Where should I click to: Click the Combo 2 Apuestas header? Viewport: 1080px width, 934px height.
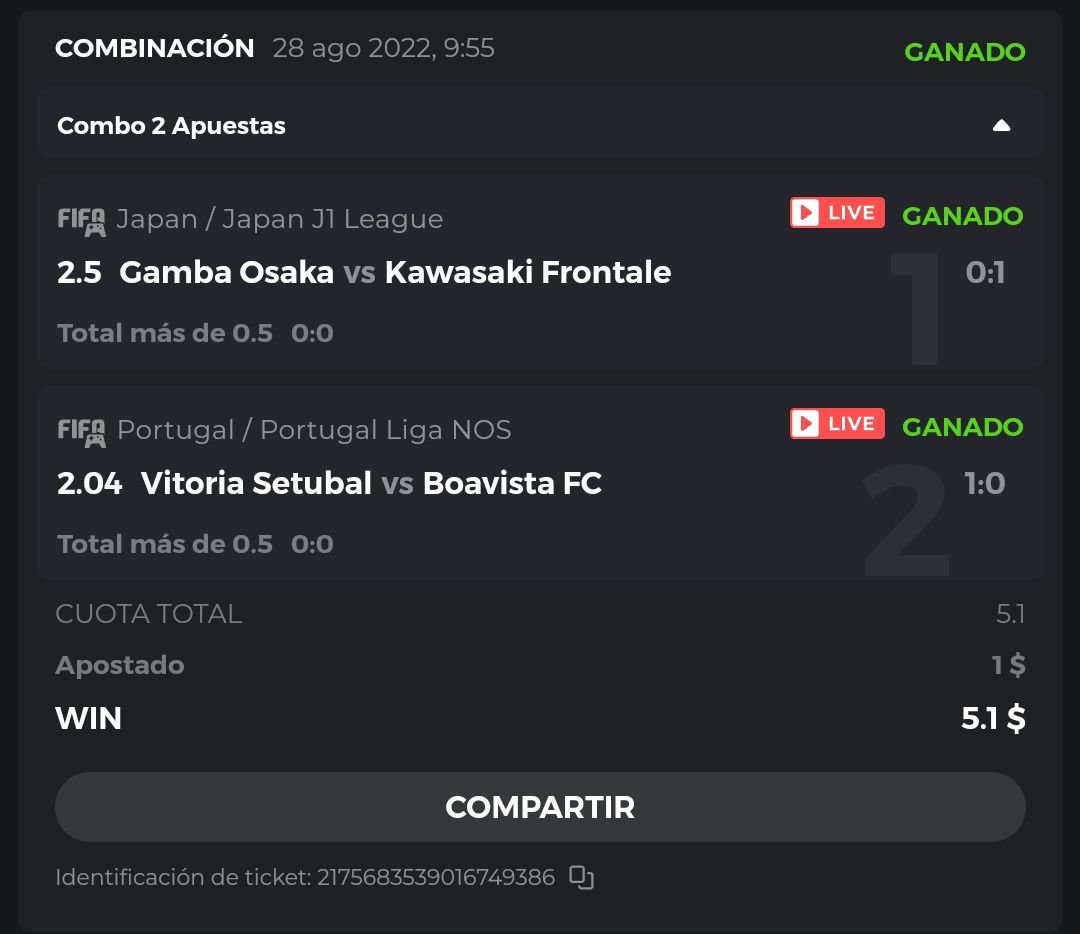click(171, 126)
